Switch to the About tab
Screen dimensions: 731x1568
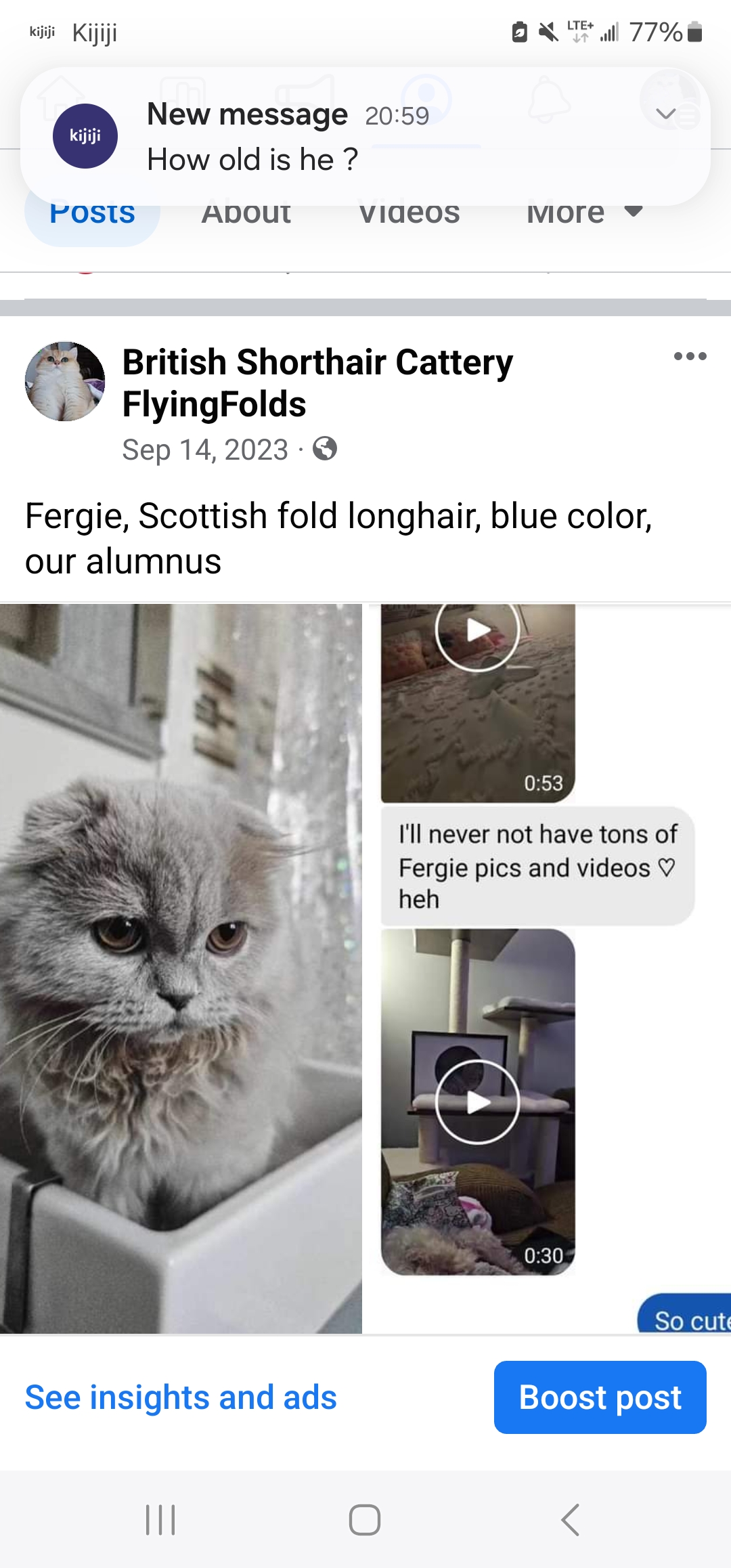(x=246, y=213)
